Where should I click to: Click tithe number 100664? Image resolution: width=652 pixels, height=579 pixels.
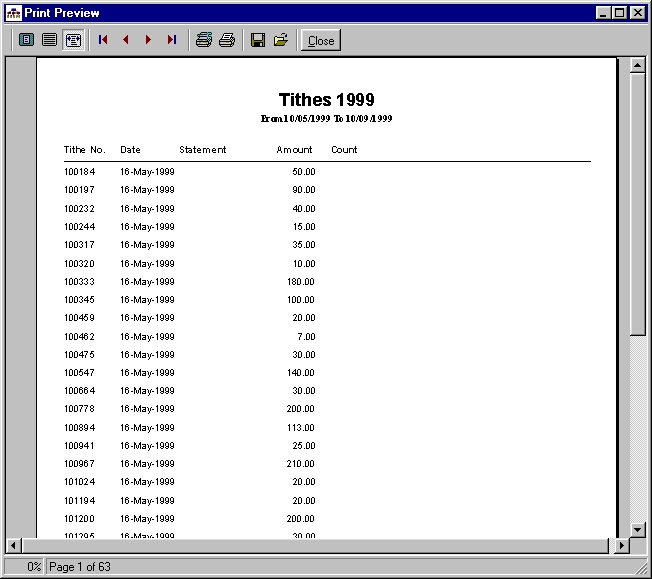79,391
